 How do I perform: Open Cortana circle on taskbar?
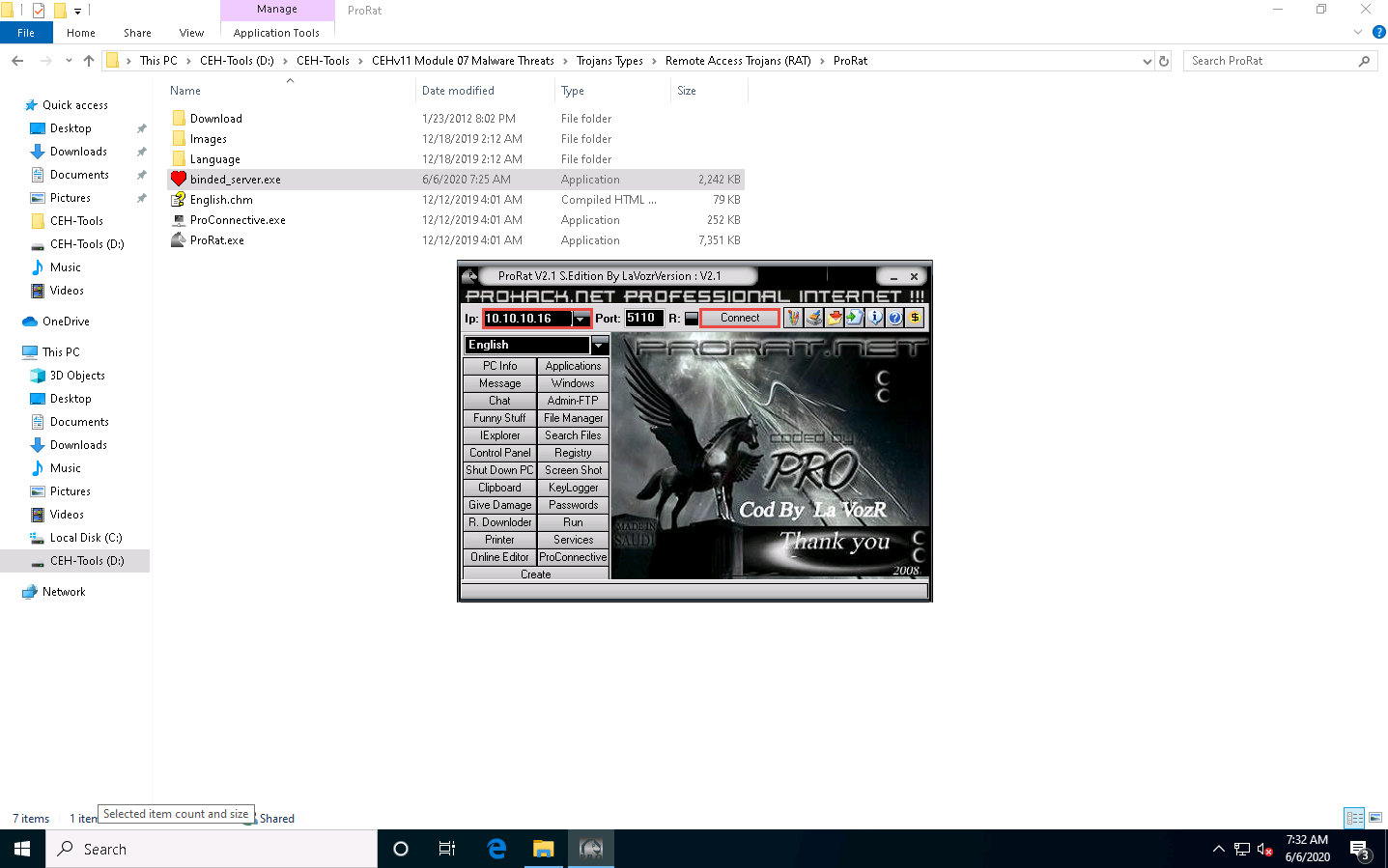point(401,849)
